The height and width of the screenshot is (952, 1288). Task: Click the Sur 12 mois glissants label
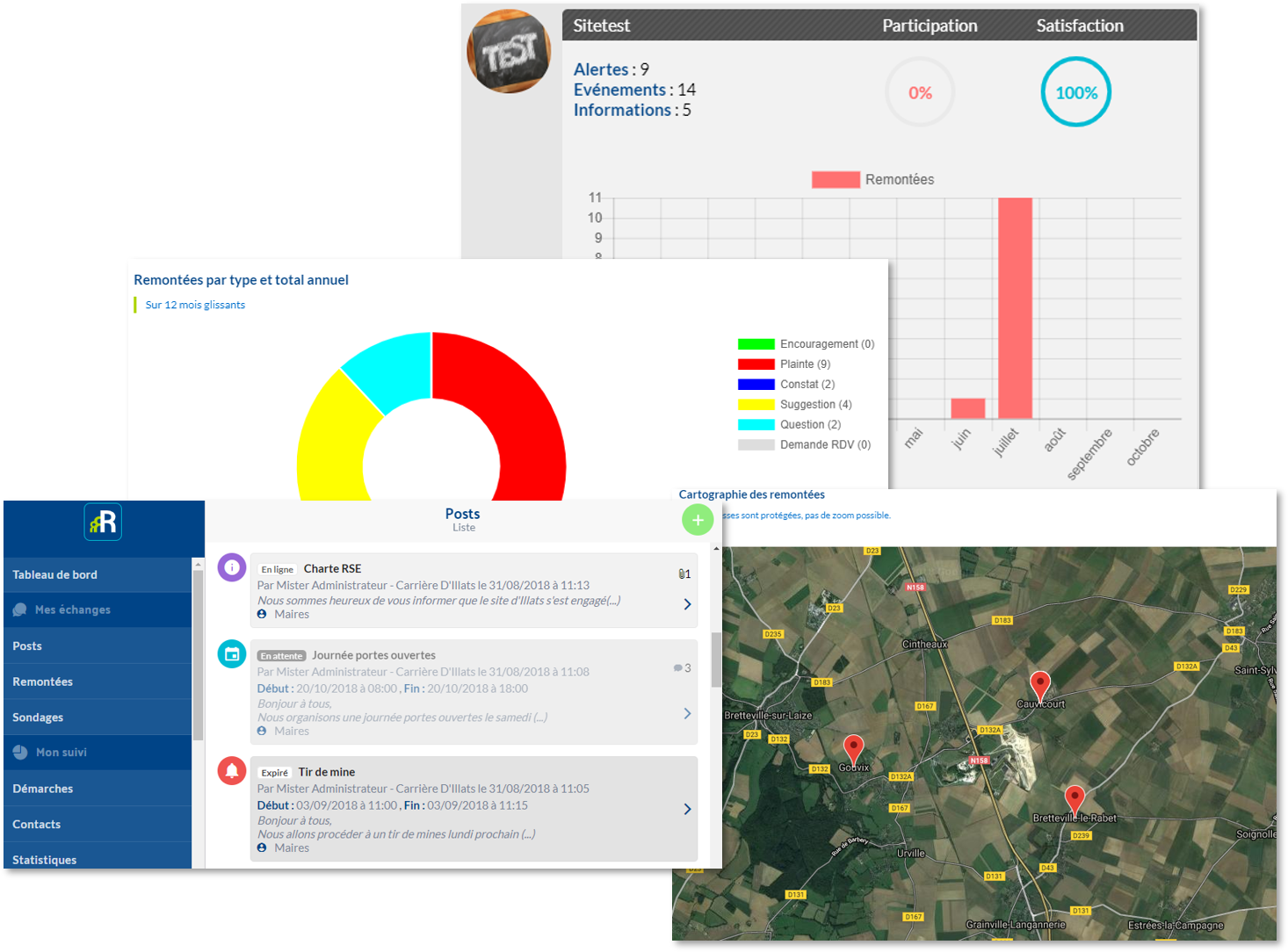click(x=195, y=305)
